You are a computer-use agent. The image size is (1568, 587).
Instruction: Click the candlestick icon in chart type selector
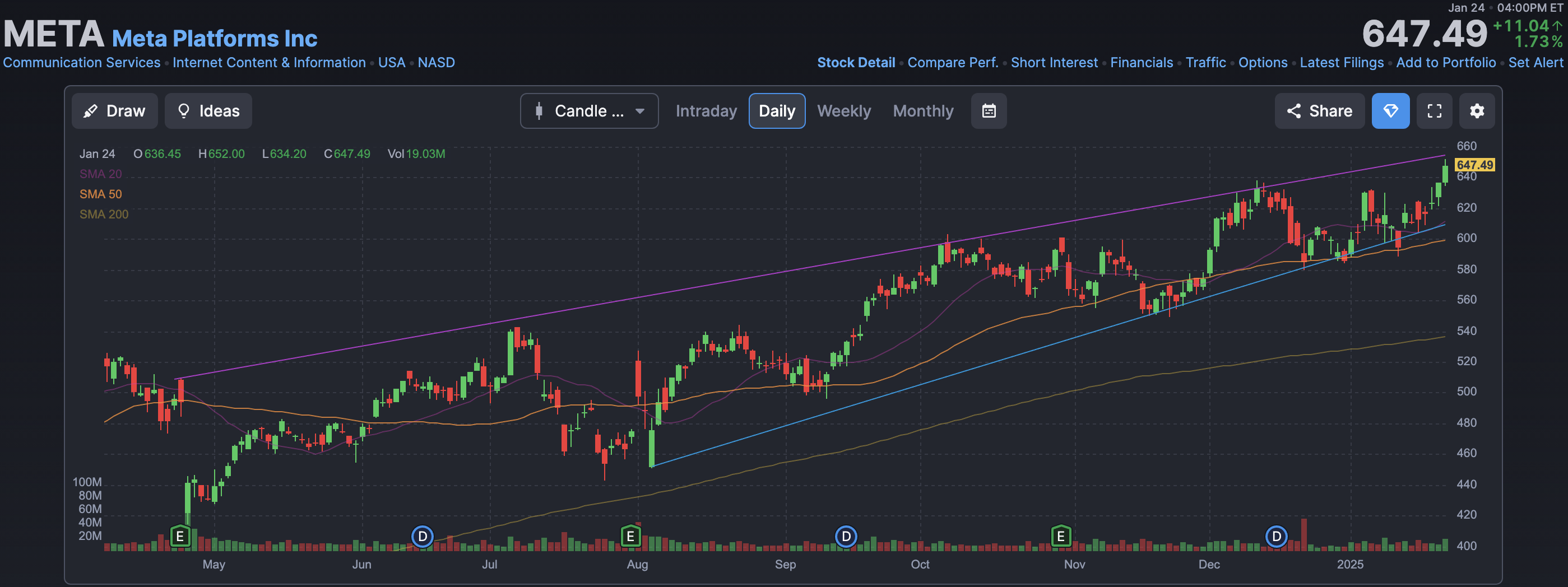tap(539, 111)
